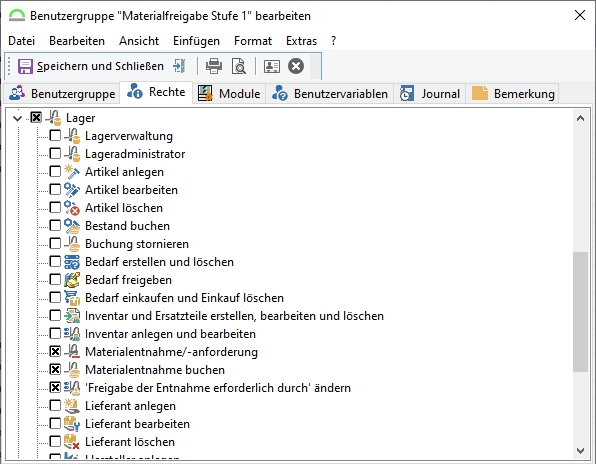Click the Materialentnahme buchen icon
The image size is (596, 464).
point(72,370)
